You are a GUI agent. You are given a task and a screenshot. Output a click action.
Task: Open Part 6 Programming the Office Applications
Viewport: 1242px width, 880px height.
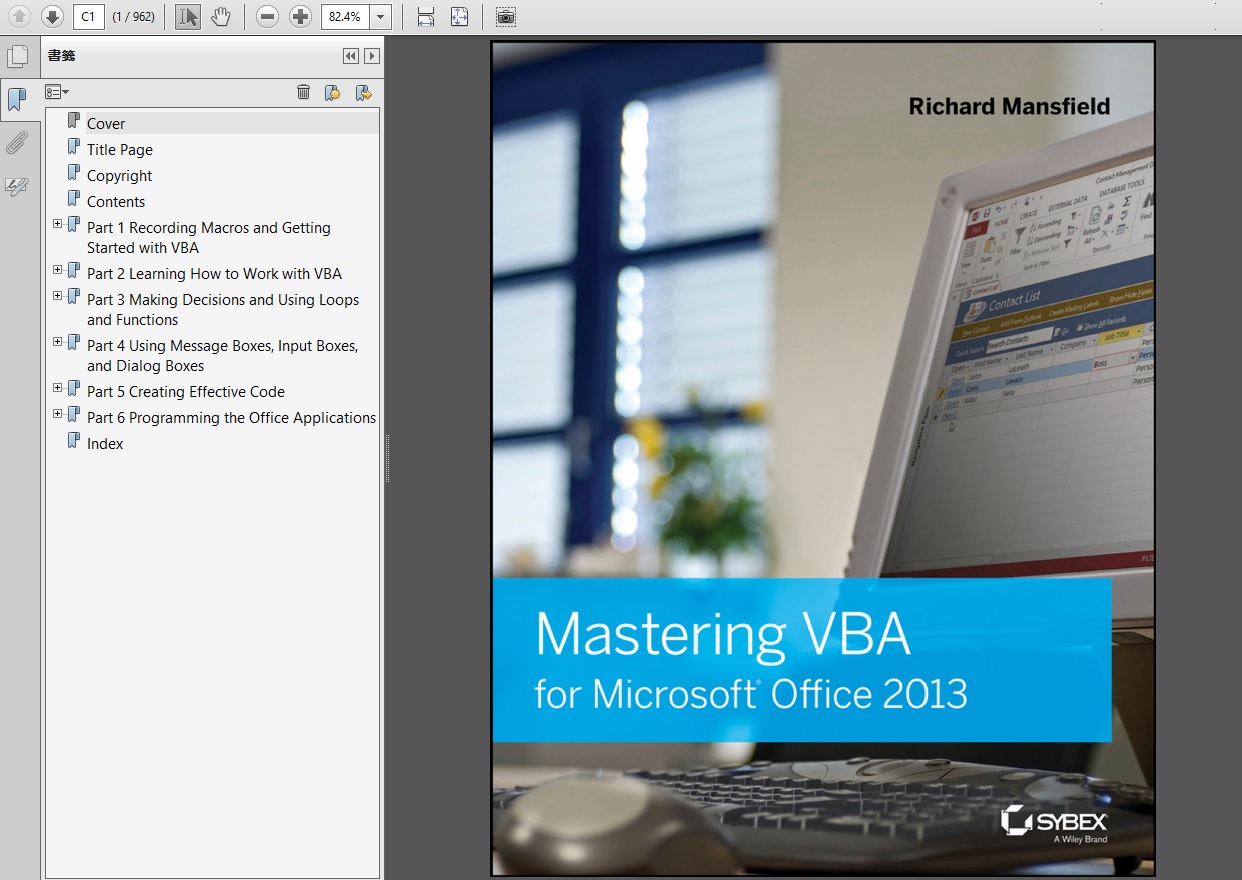pyautogui.click(x=232, y=418)
